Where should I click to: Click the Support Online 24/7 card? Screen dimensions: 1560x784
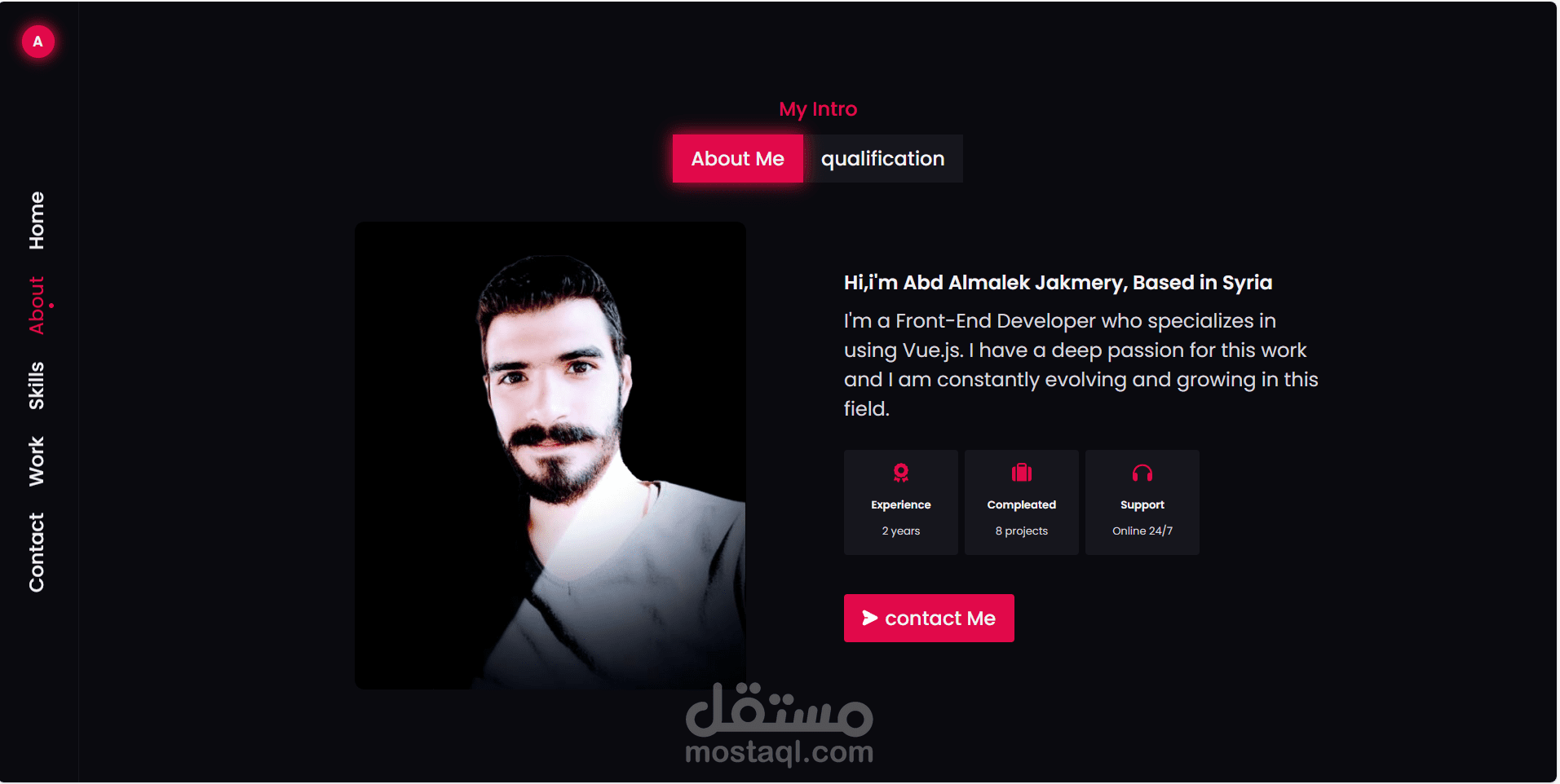click(x=1142, y=502)
